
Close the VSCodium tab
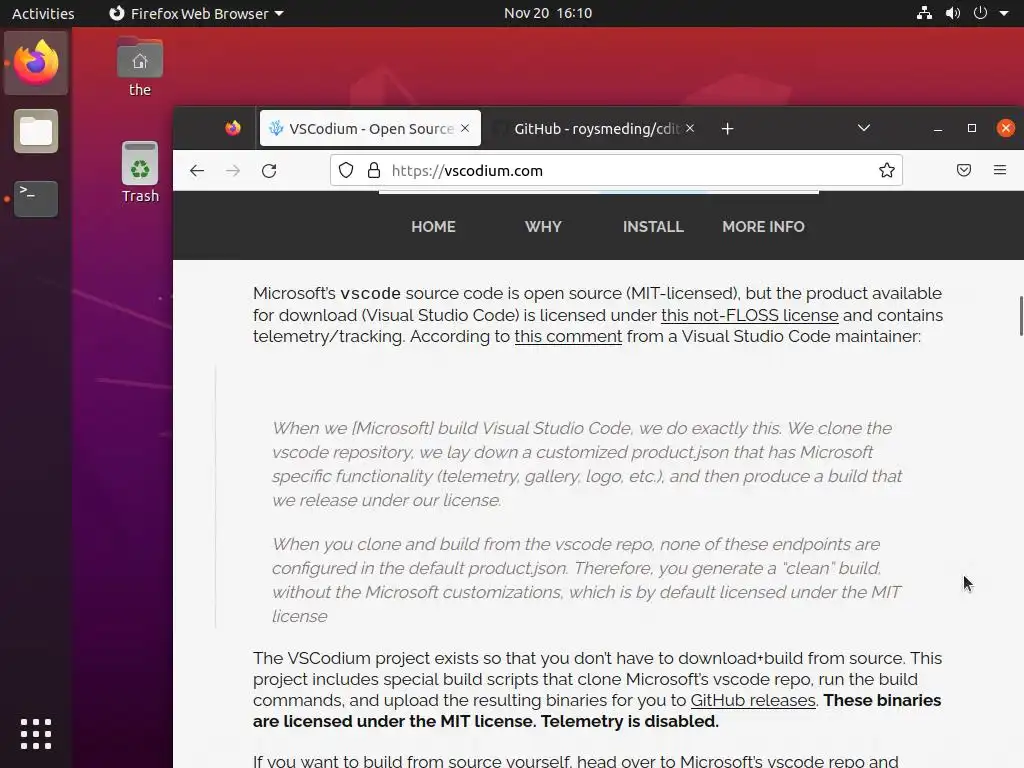click(465, 128)
